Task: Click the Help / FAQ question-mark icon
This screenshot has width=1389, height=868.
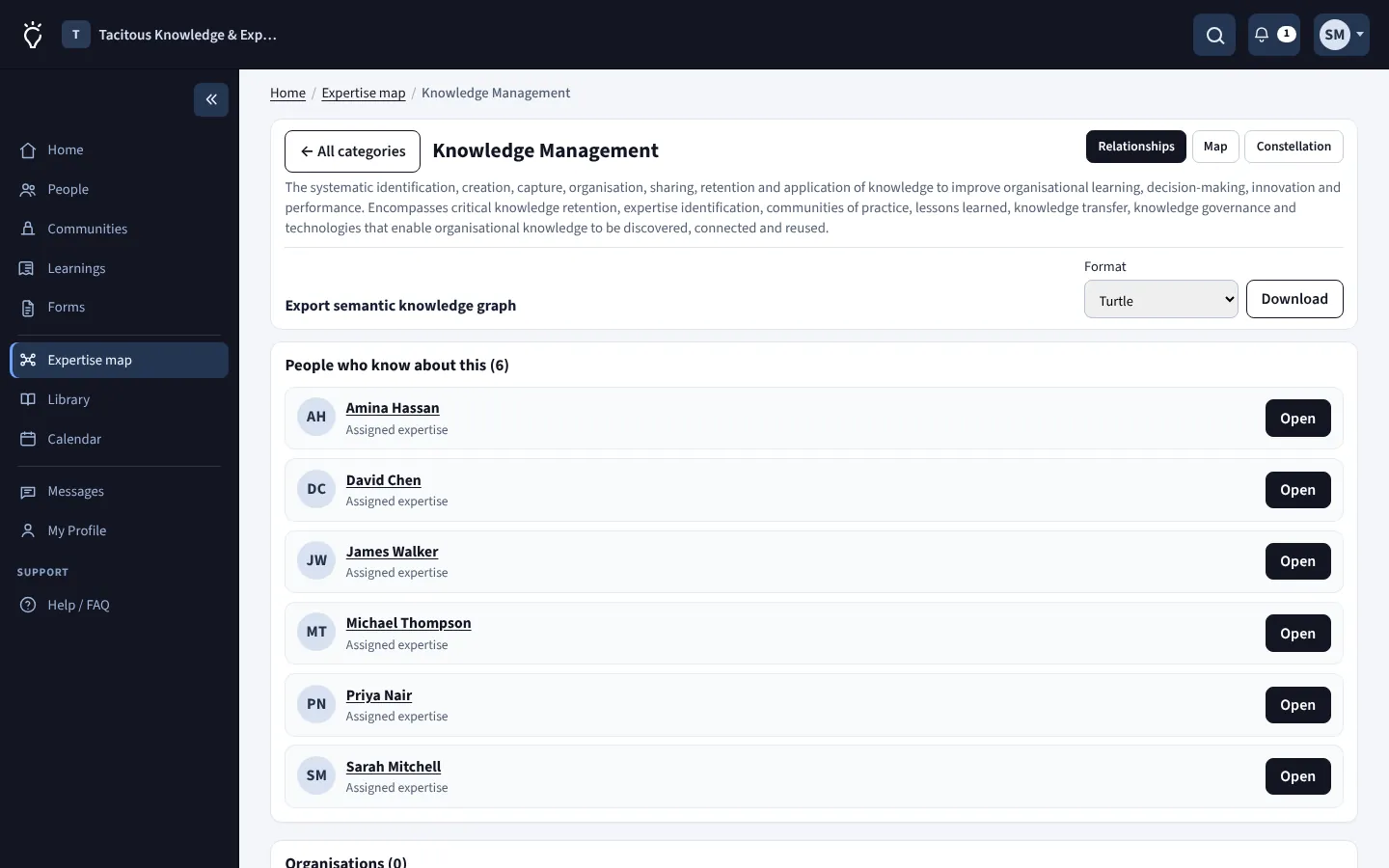Action: click(x=28, y=605)
